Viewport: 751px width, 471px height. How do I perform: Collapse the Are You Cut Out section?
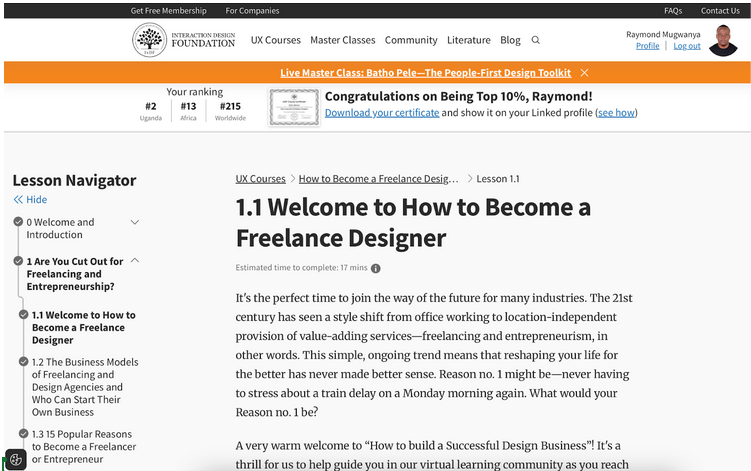(135, 261)
